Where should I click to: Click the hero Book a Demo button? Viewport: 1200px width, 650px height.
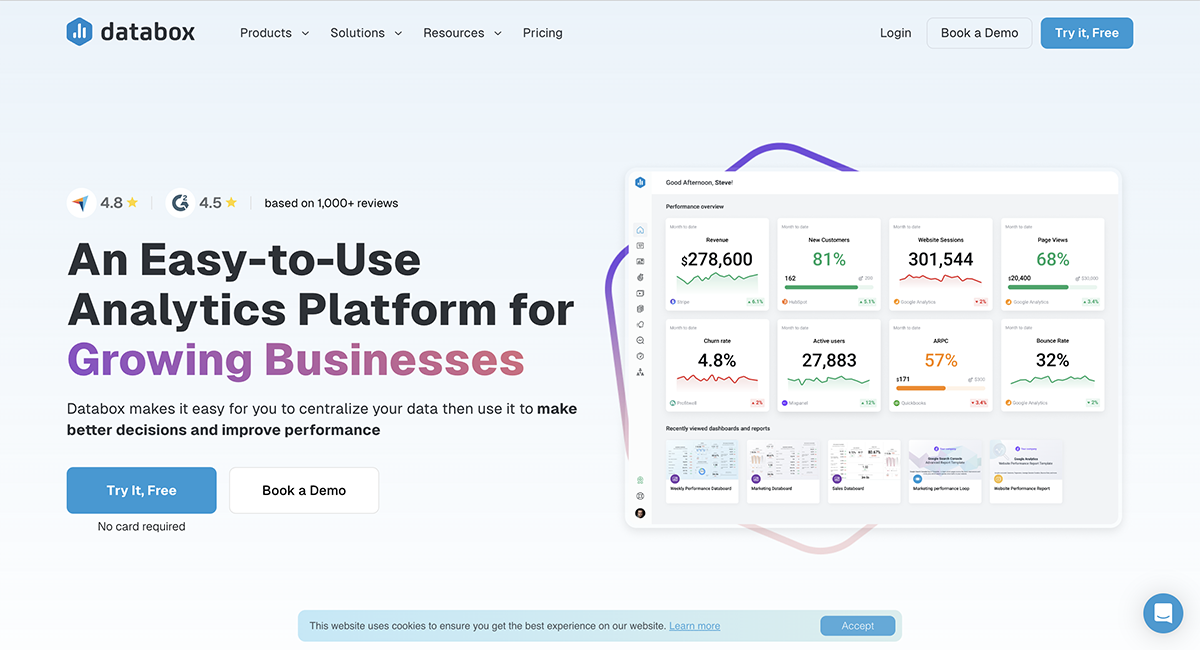(304, 490)
